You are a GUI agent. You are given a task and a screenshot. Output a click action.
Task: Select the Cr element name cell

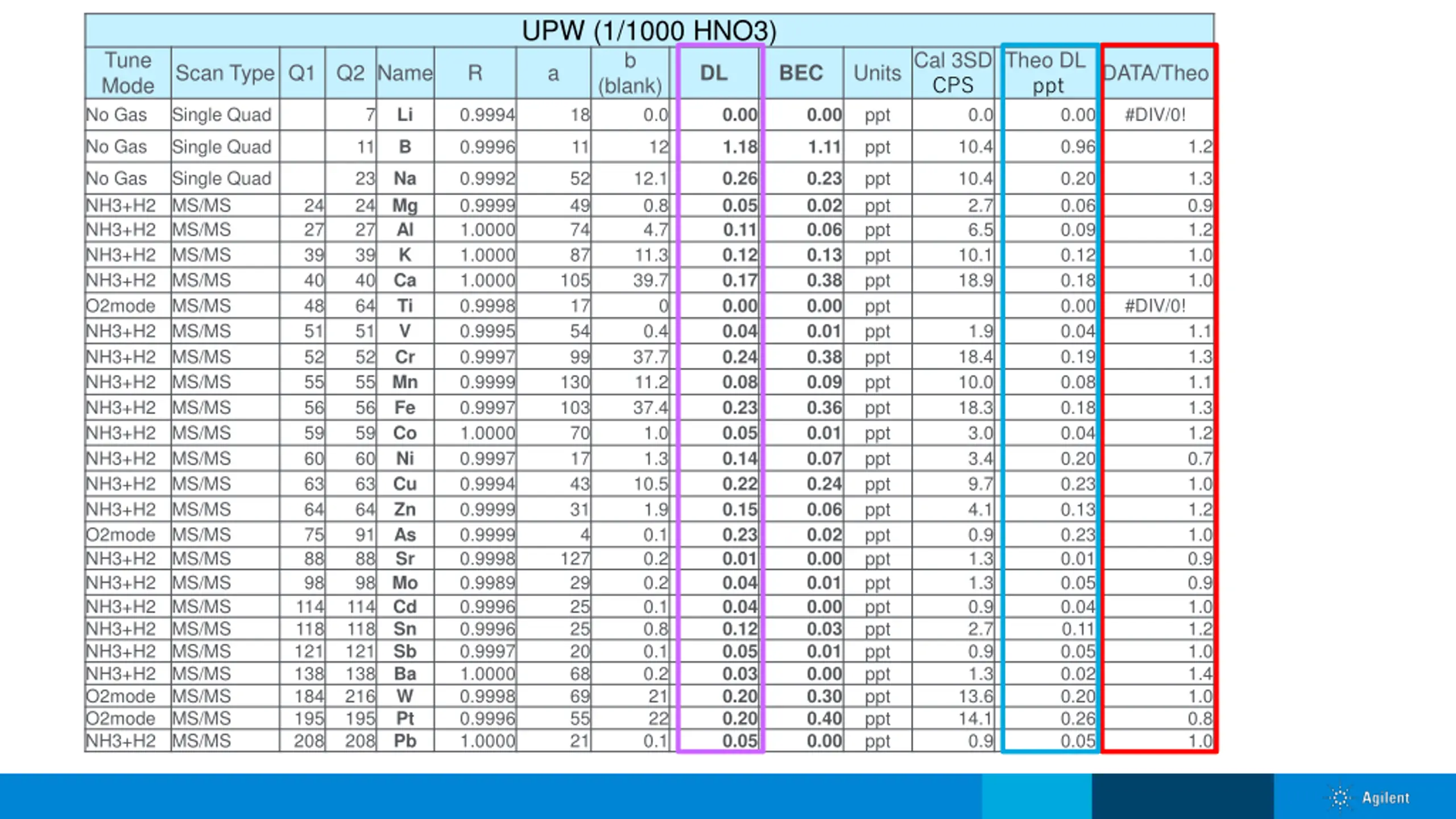[x=405, y=357]
